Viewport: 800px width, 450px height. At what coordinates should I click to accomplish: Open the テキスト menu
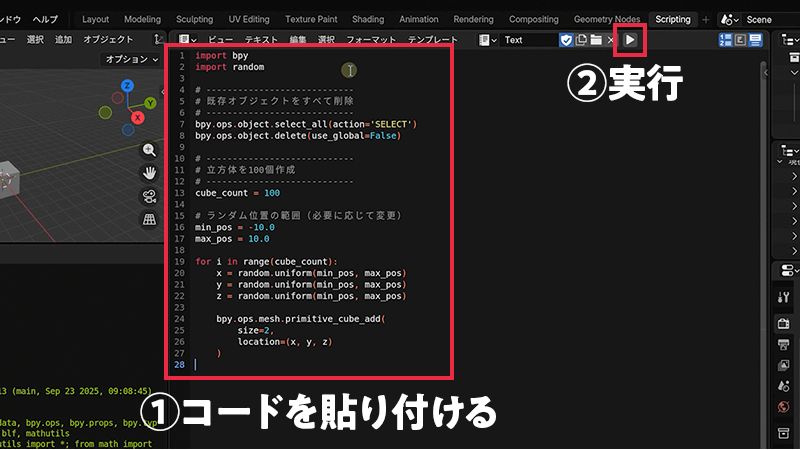[261, 40]
